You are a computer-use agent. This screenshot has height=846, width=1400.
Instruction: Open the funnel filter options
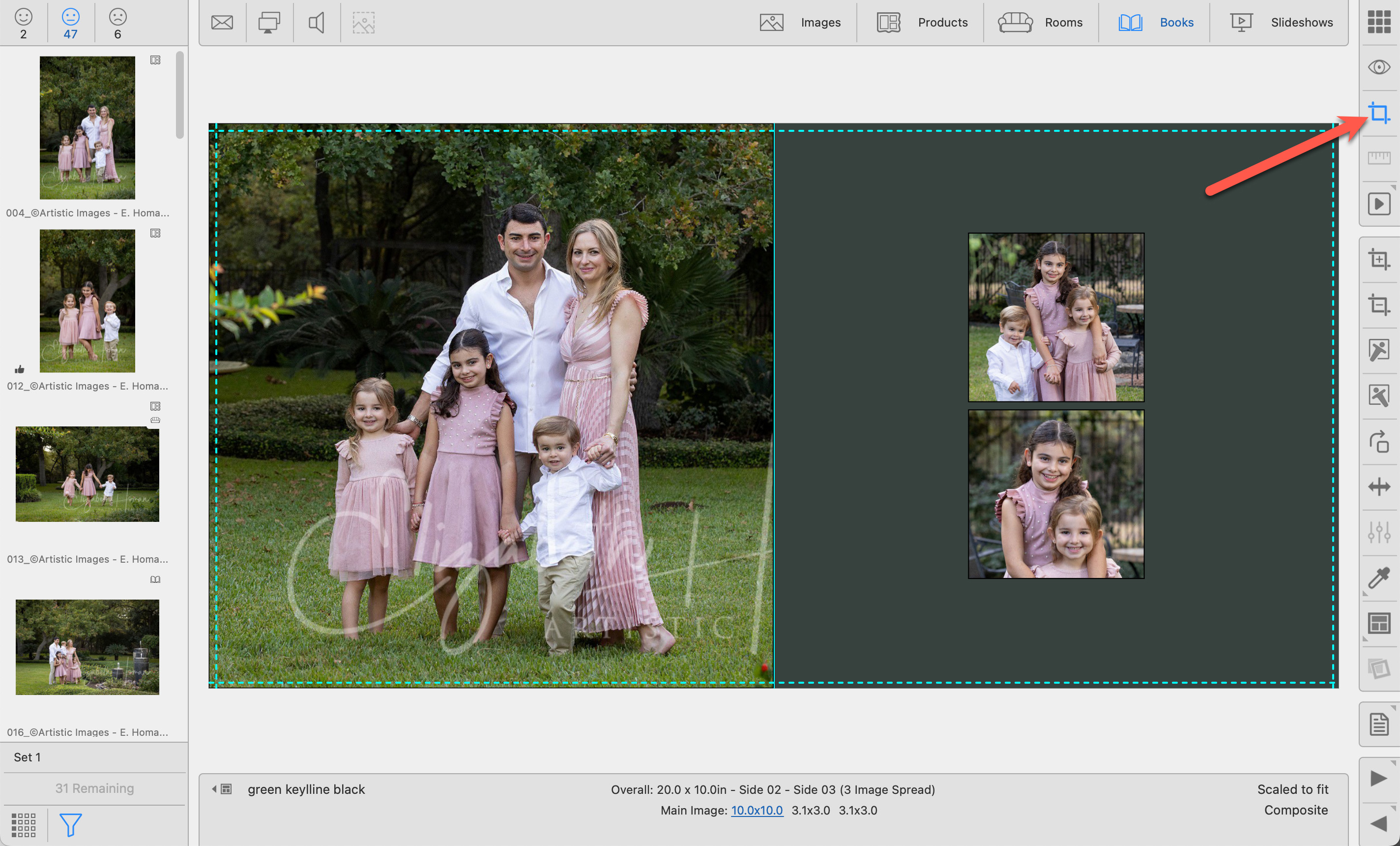[x=70, y=824]
